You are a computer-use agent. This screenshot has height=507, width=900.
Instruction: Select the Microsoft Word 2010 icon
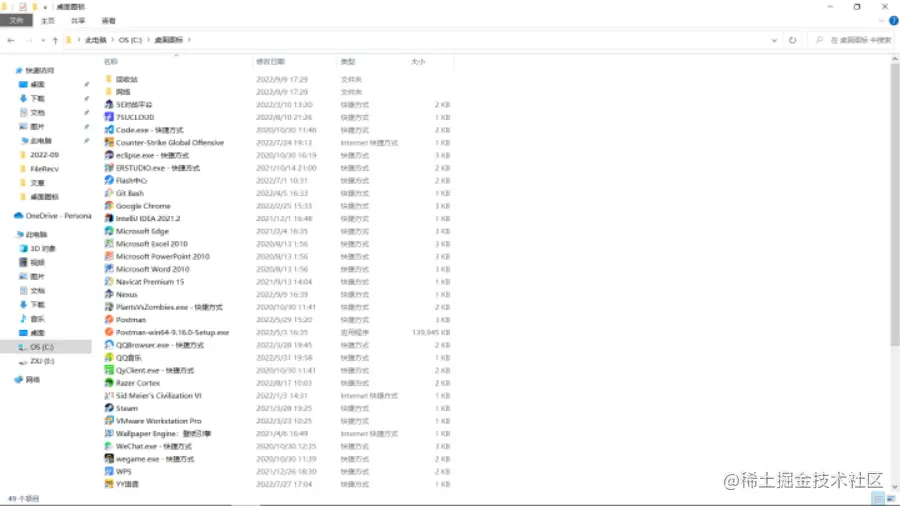109,269
